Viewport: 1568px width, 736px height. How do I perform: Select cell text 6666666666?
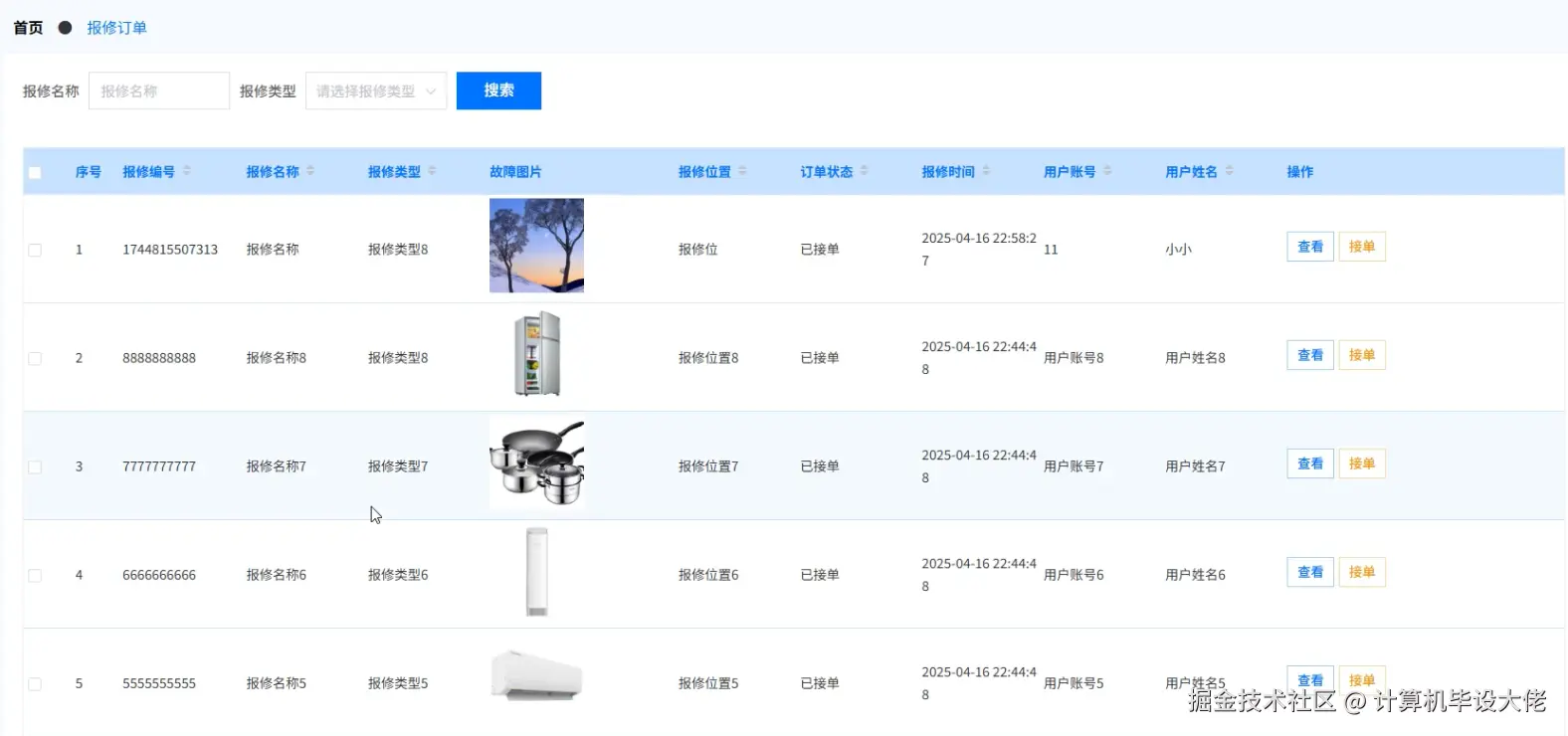(x=159, y=575)
